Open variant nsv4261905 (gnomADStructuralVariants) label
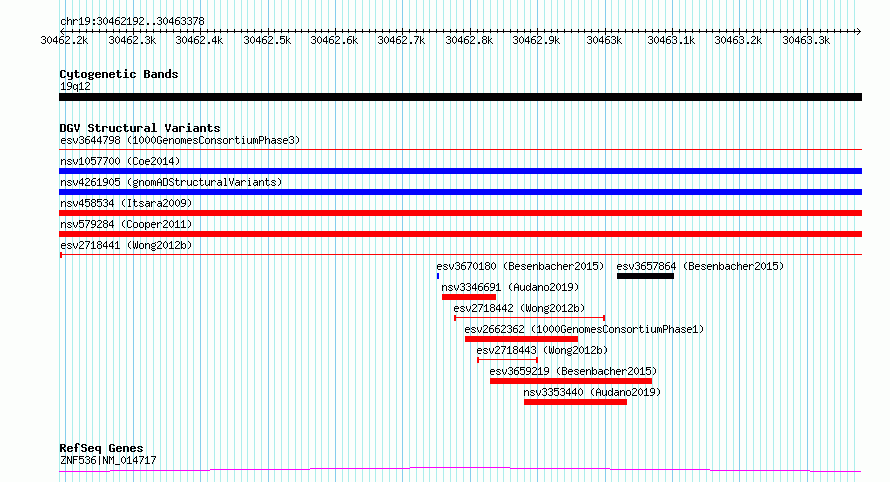Viewport: 890px width, 482px height. [171, 182]
